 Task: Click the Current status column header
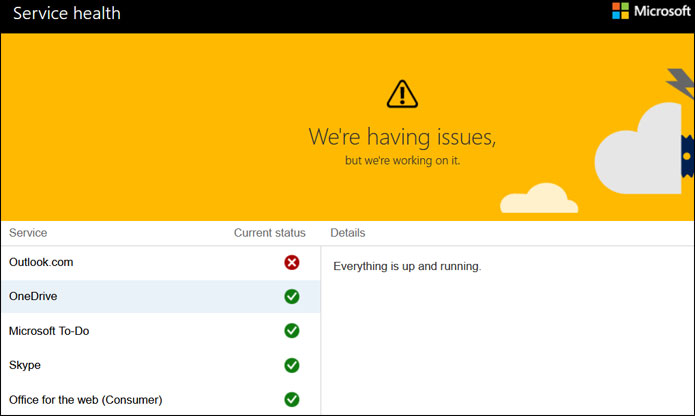click(x=269, y=233)
